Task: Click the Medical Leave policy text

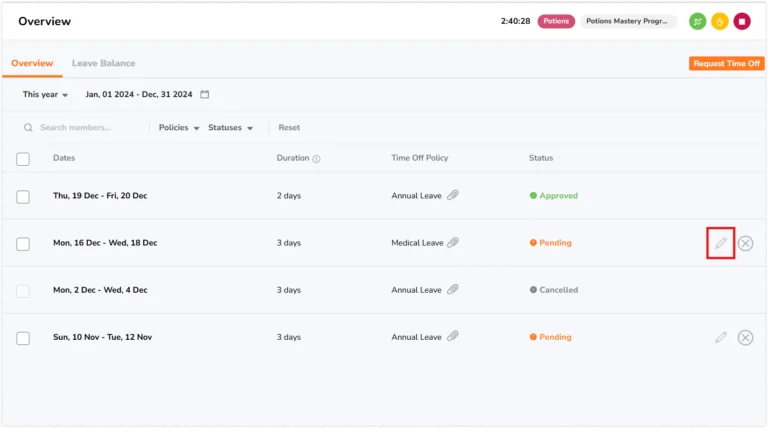Action: click(x=417, y=243)
